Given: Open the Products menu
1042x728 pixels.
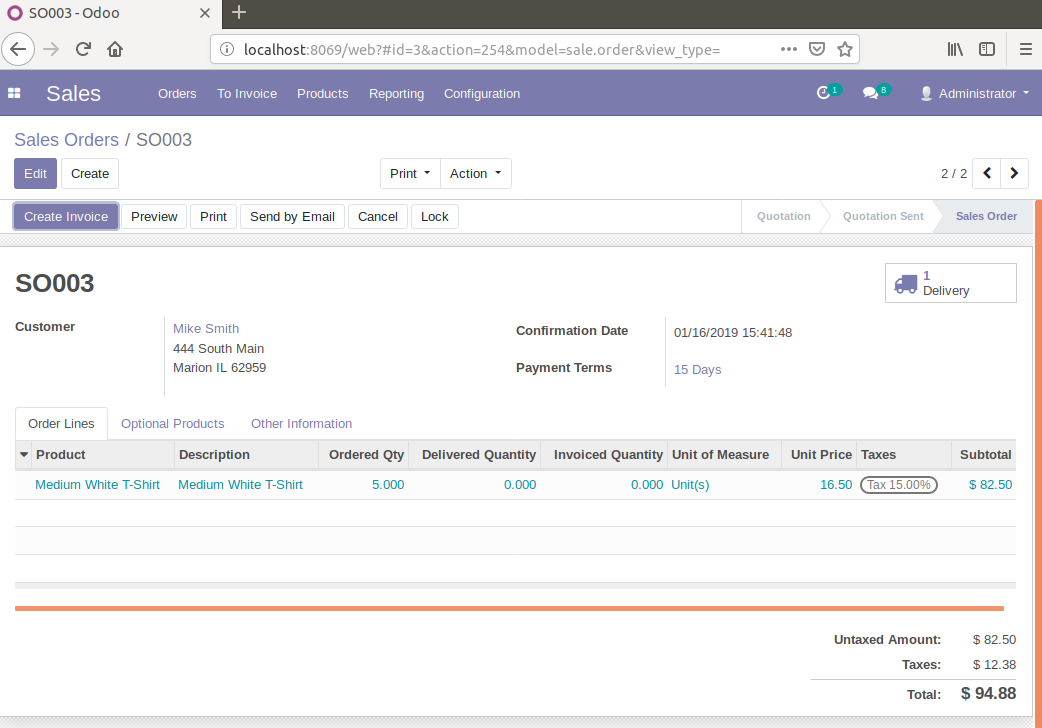Looking at the screenshot, I should coord(322,94).
